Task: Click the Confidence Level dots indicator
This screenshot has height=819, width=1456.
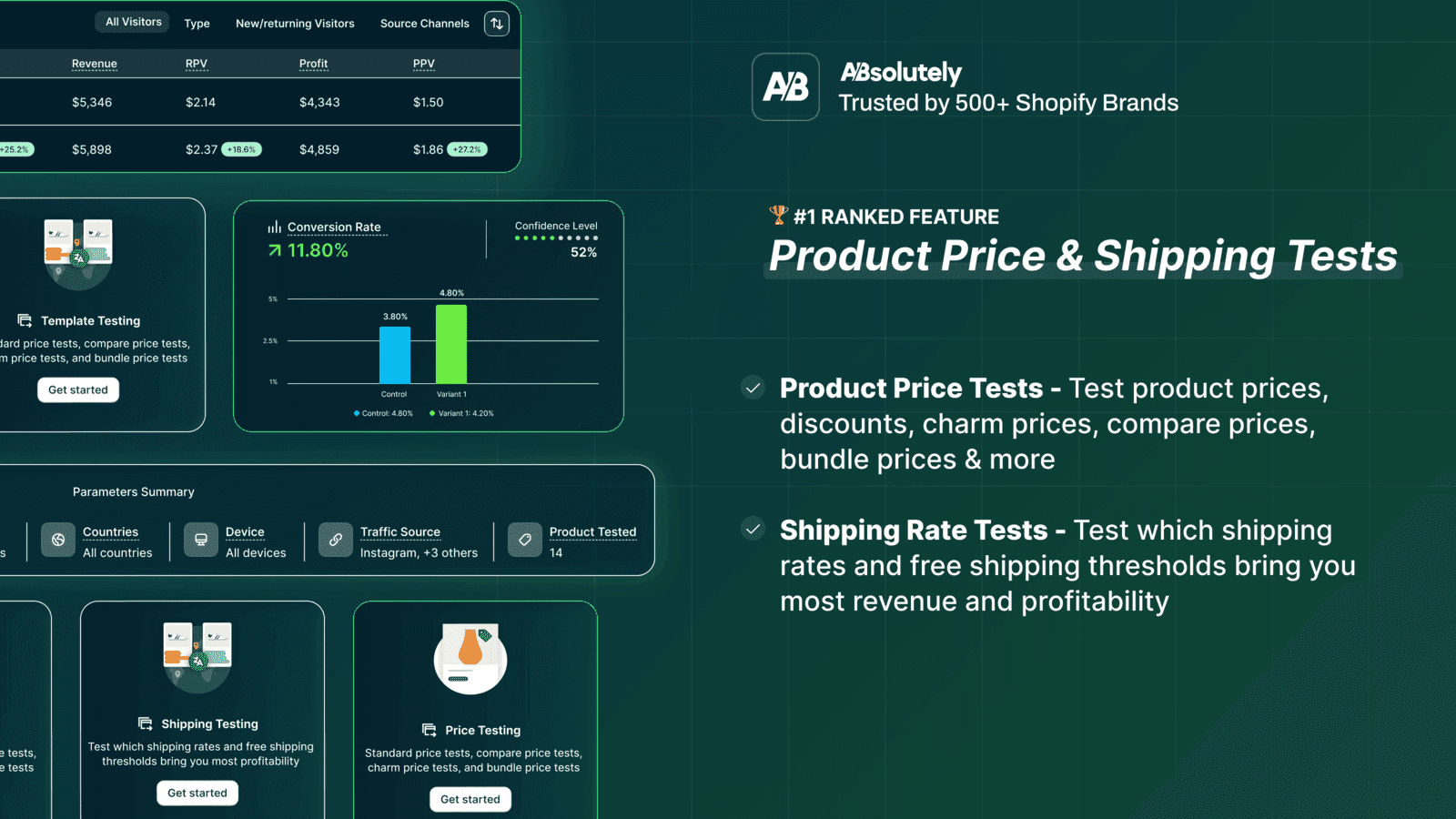Action: pos(556,238)
